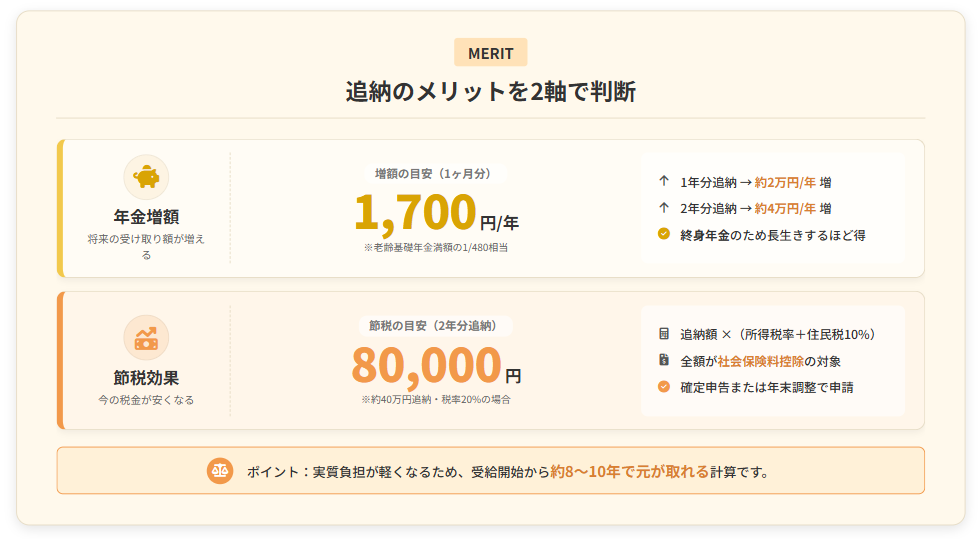Screen dimensions: 980x539
Task: Click the MERIT badge label
Action: 490,53
